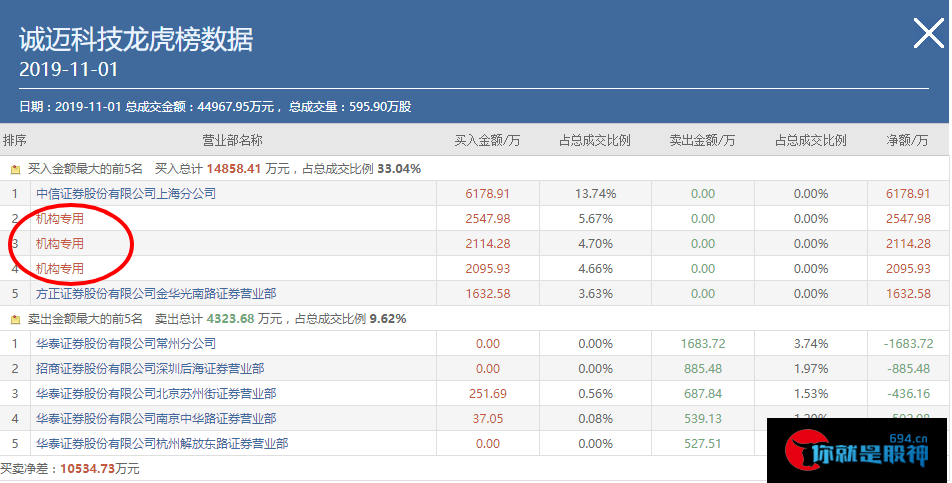Open 机构专用 link with buy amount 2547.98

pos(60,218)
